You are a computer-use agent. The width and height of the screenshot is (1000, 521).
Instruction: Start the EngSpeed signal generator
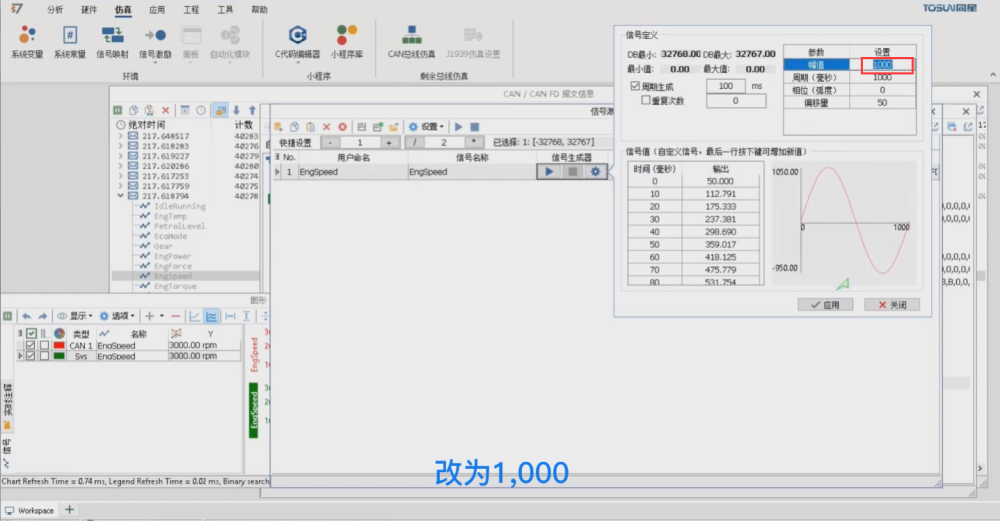549,172
